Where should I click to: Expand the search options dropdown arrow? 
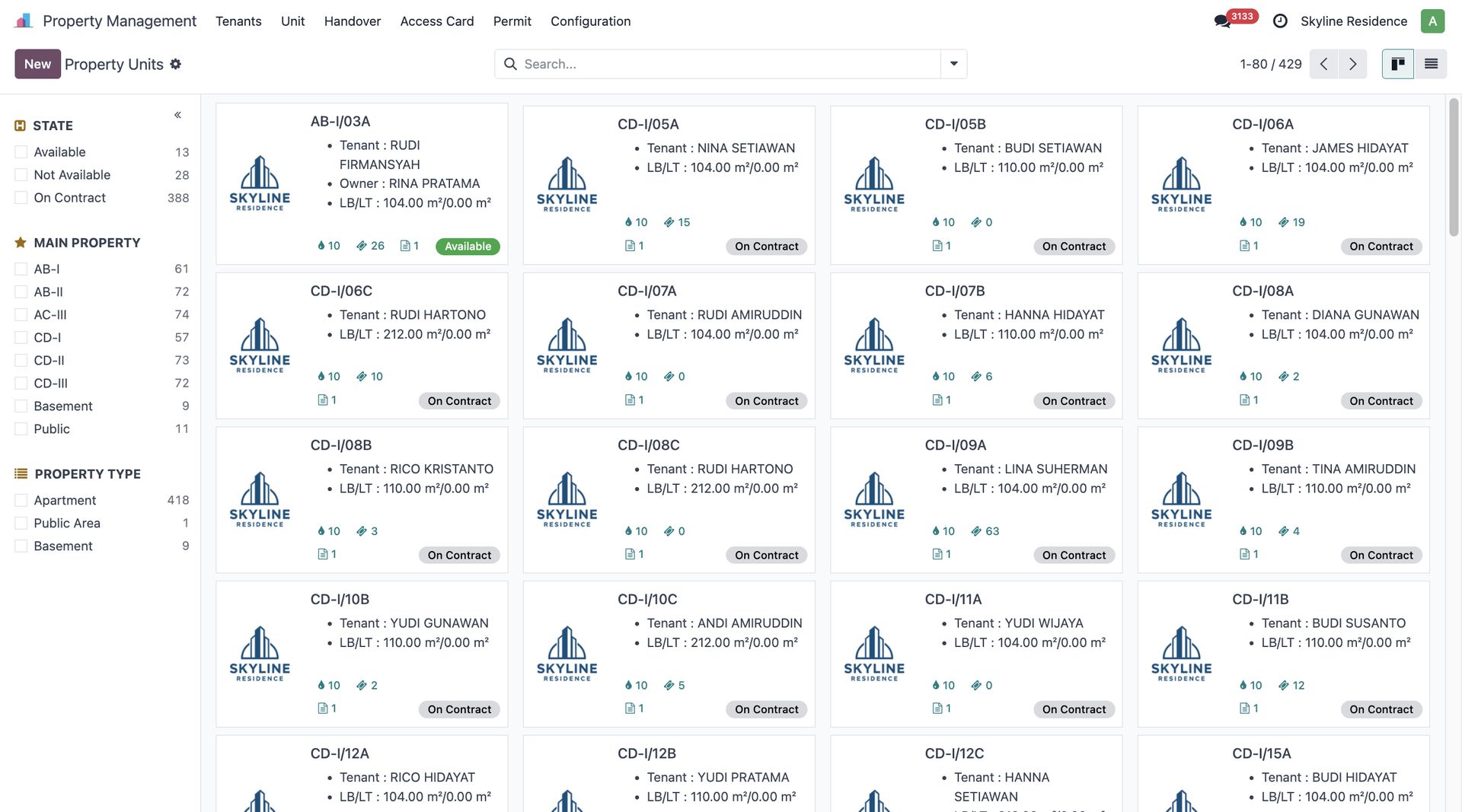(x=953, y=64)
